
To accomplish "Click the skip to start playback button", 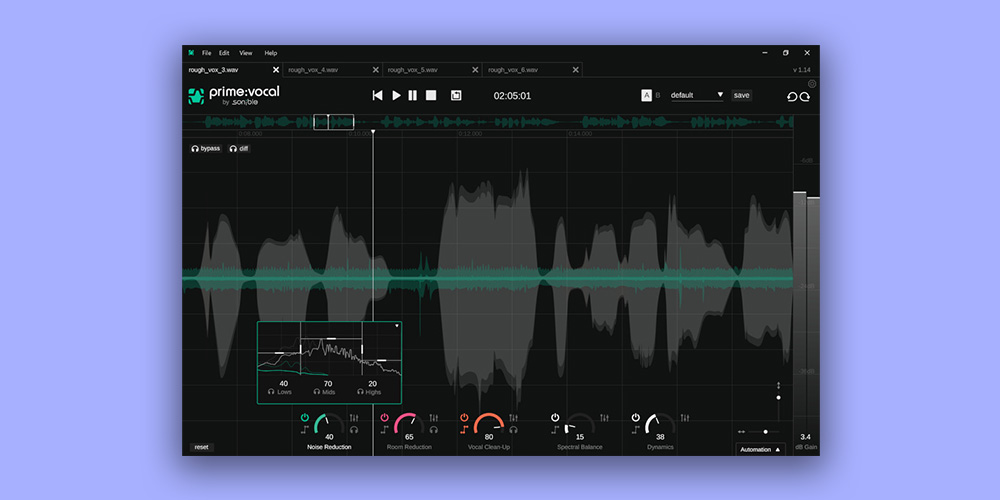I will [x=377, y=96].
